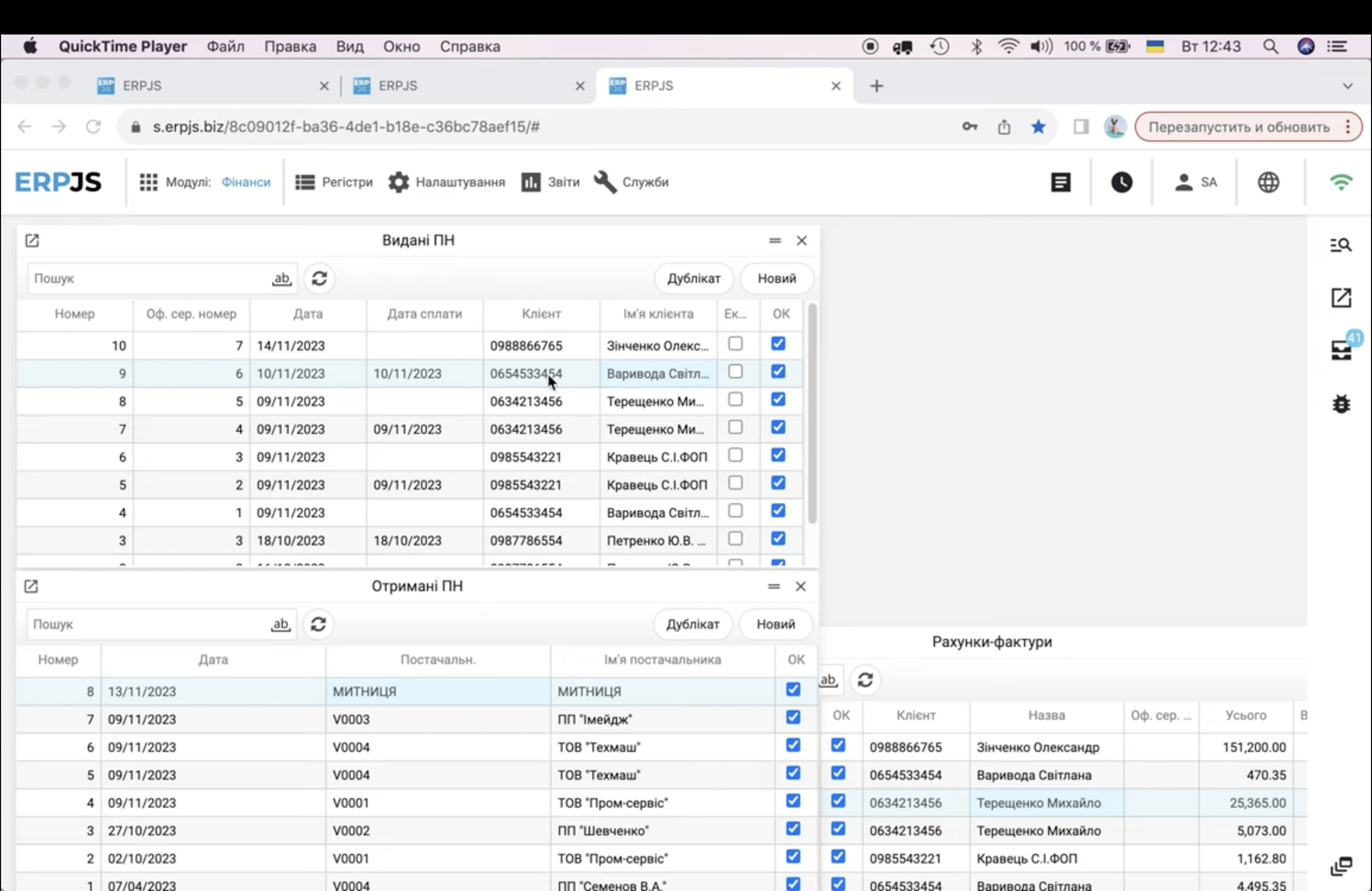Click the Перезапустить и обновить button
The width and height of the screenshot is (1372, 891).
(x=1239, y=127)
